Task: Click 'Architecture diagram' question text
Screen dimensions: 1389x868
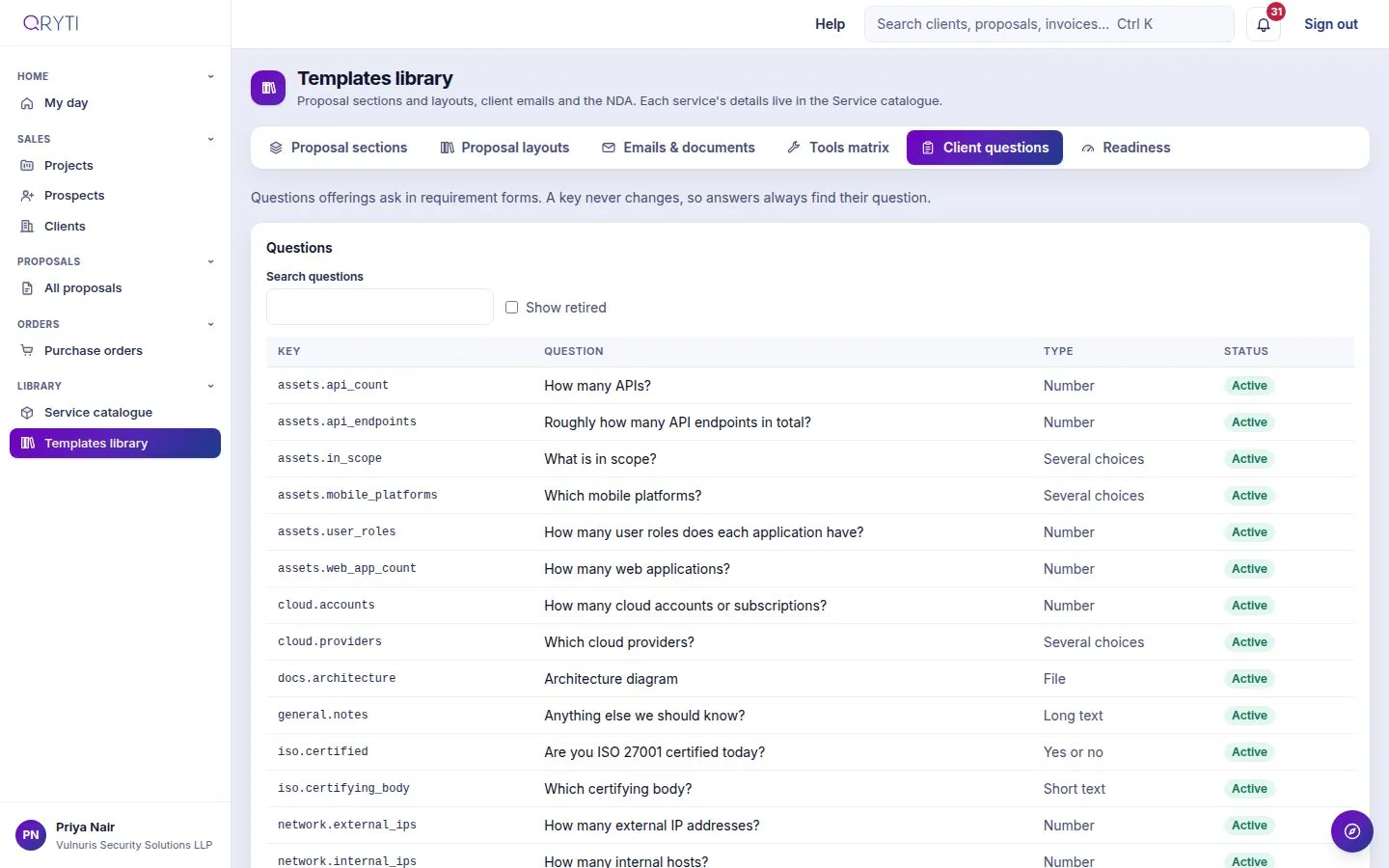Action: [x=611, y=679]
